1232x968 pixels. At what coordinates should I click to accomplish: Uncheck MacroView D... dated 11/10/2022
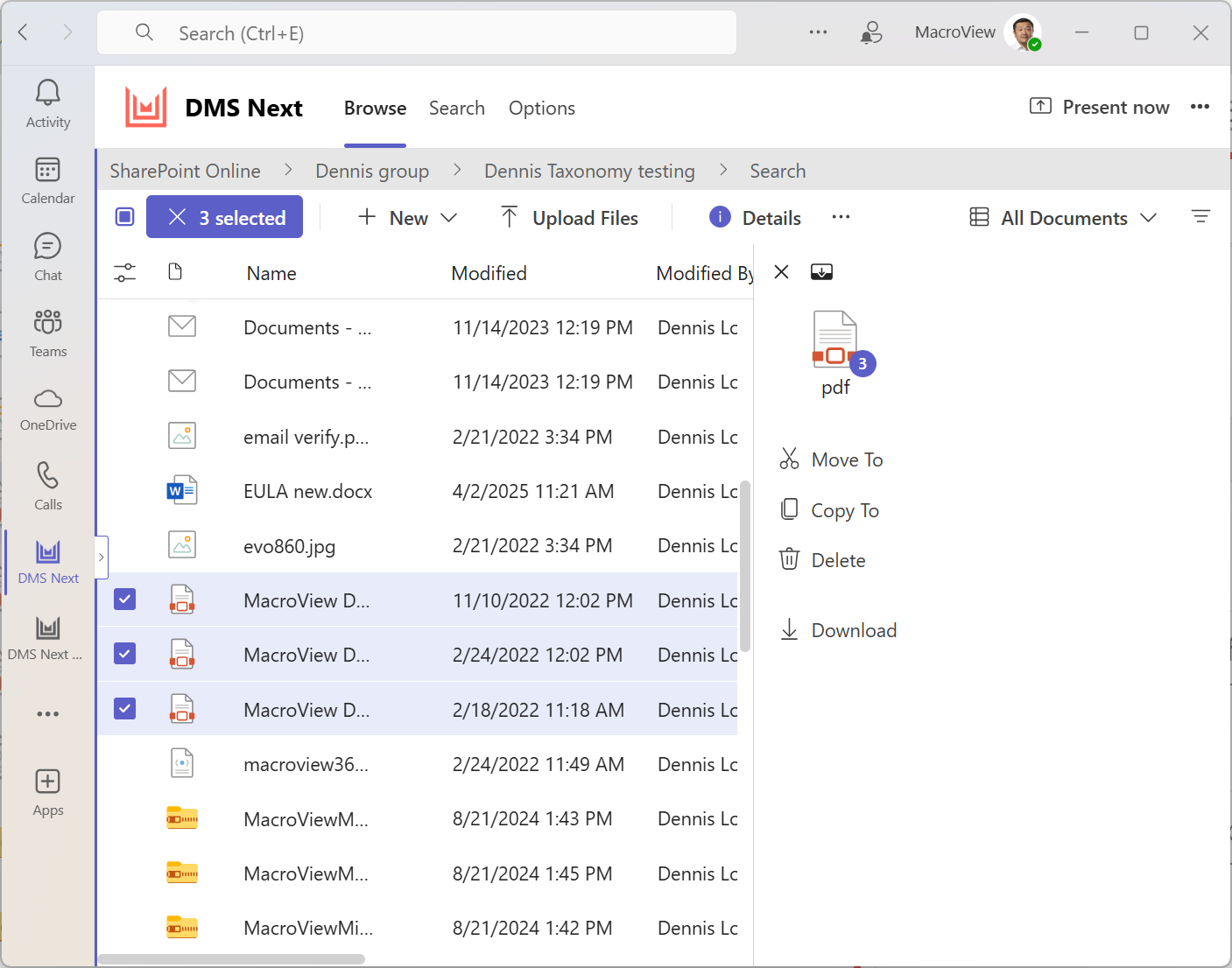tap(125, 600)
